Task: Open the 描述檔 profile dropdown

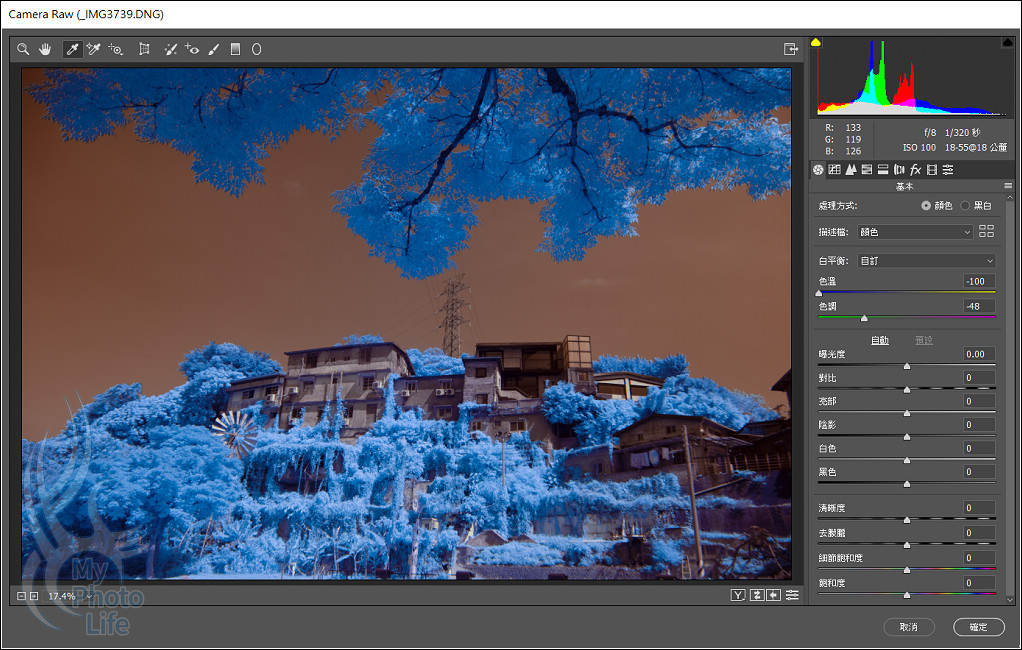Action: (915, 232)
